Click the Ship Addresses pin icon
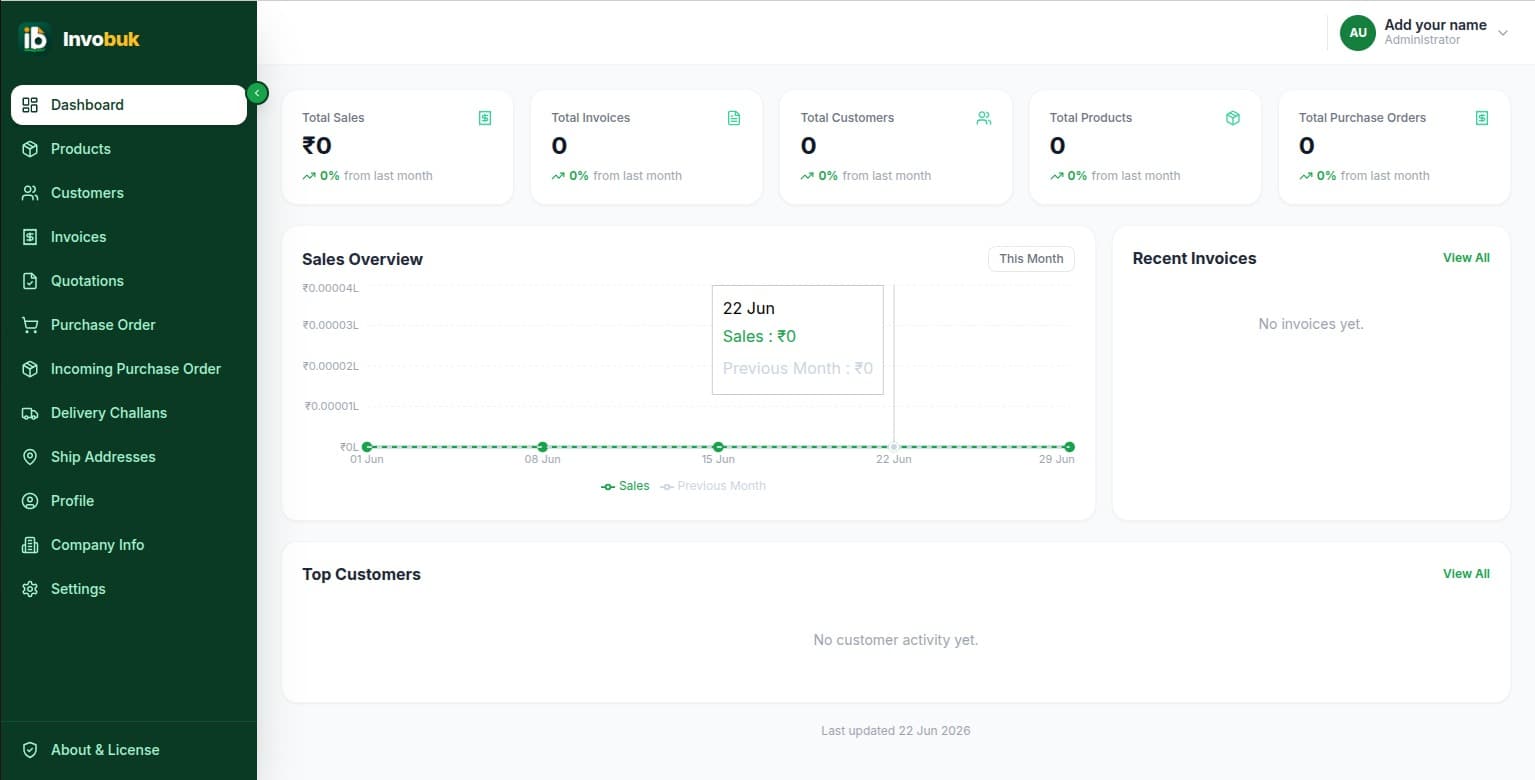1535x780 pixels. click(30, 457)
